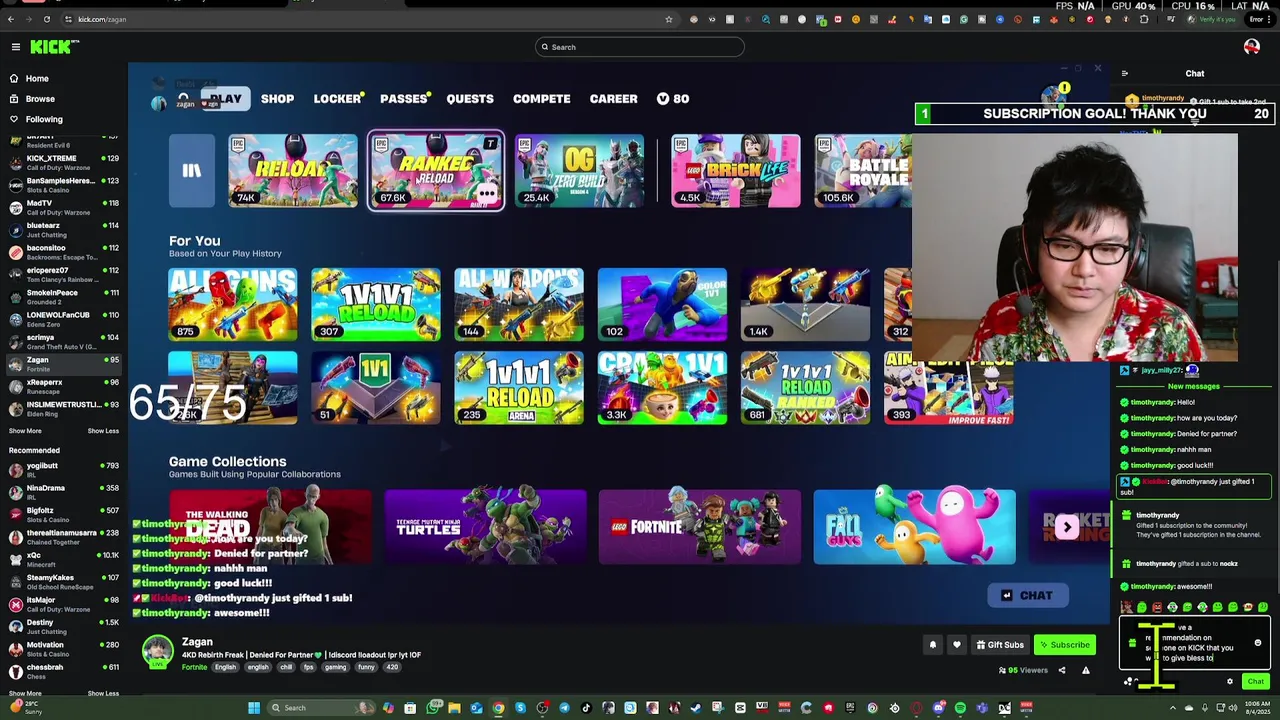Screen dimensions: 1280x720
Task: Click the Gift Subs button
Action: [1000, 645]
